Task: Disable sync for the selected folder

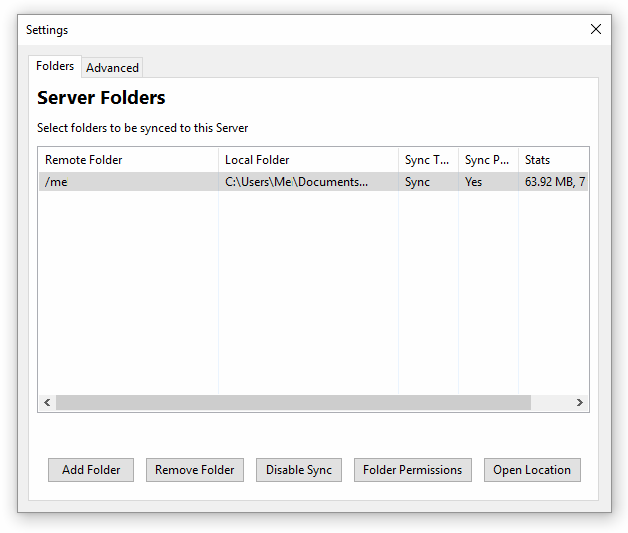Action: pos(299,470)
